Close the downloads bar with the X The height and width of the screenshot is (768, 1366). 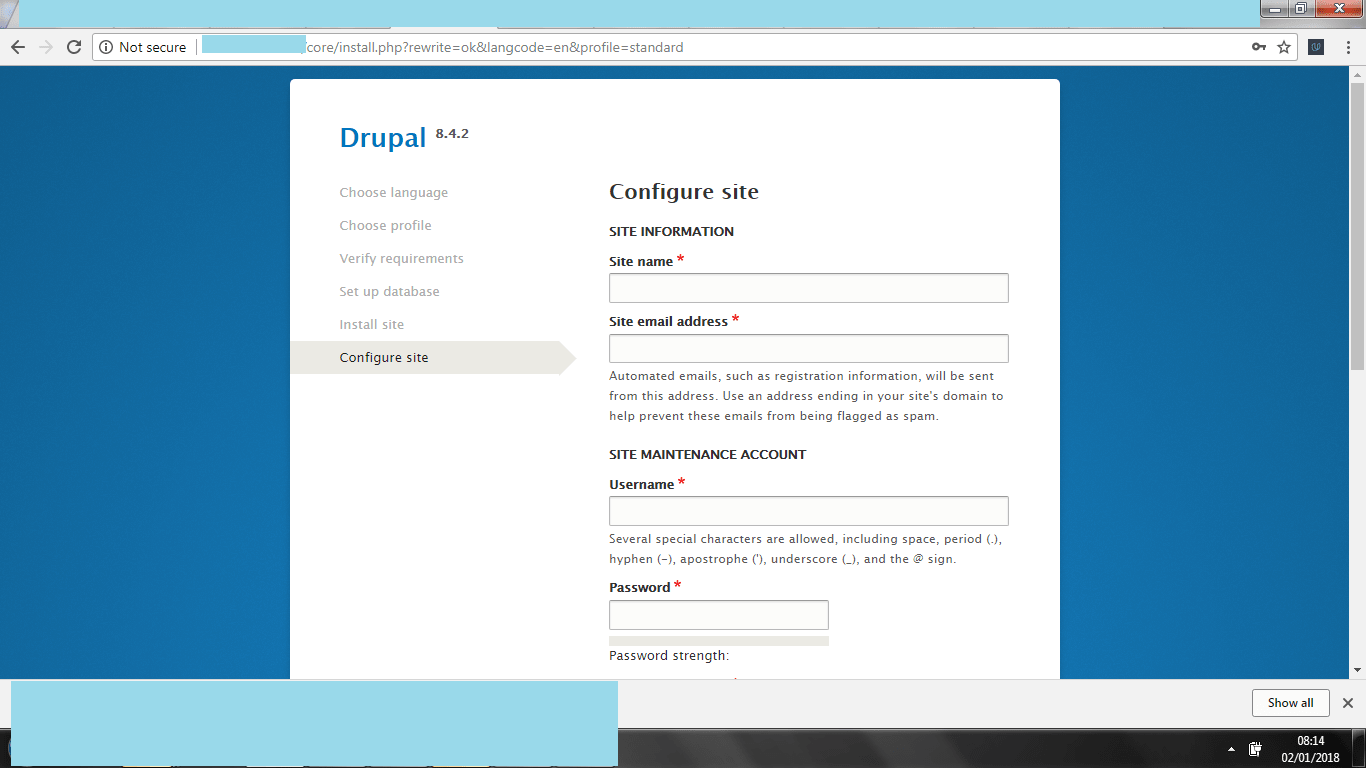coord(1347,703)
